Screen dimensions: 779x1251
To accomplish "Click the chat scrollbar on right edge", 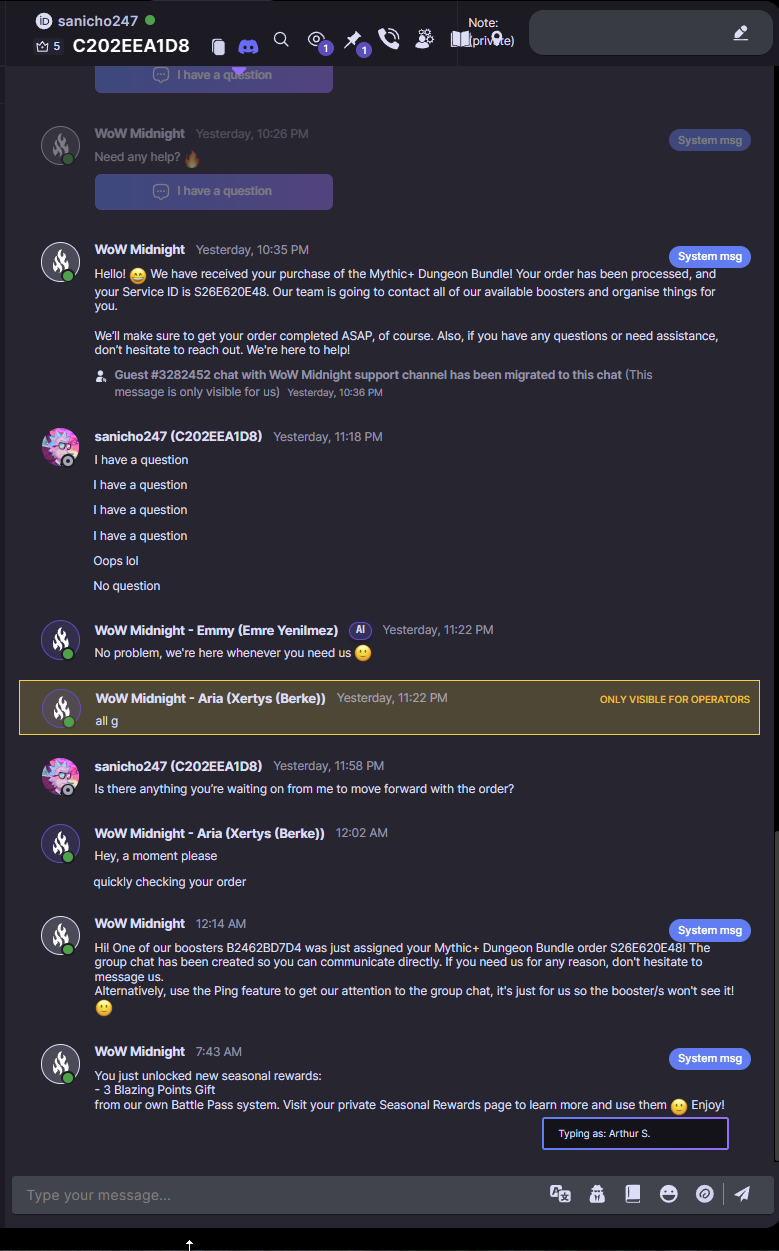I will point(774,1000).
